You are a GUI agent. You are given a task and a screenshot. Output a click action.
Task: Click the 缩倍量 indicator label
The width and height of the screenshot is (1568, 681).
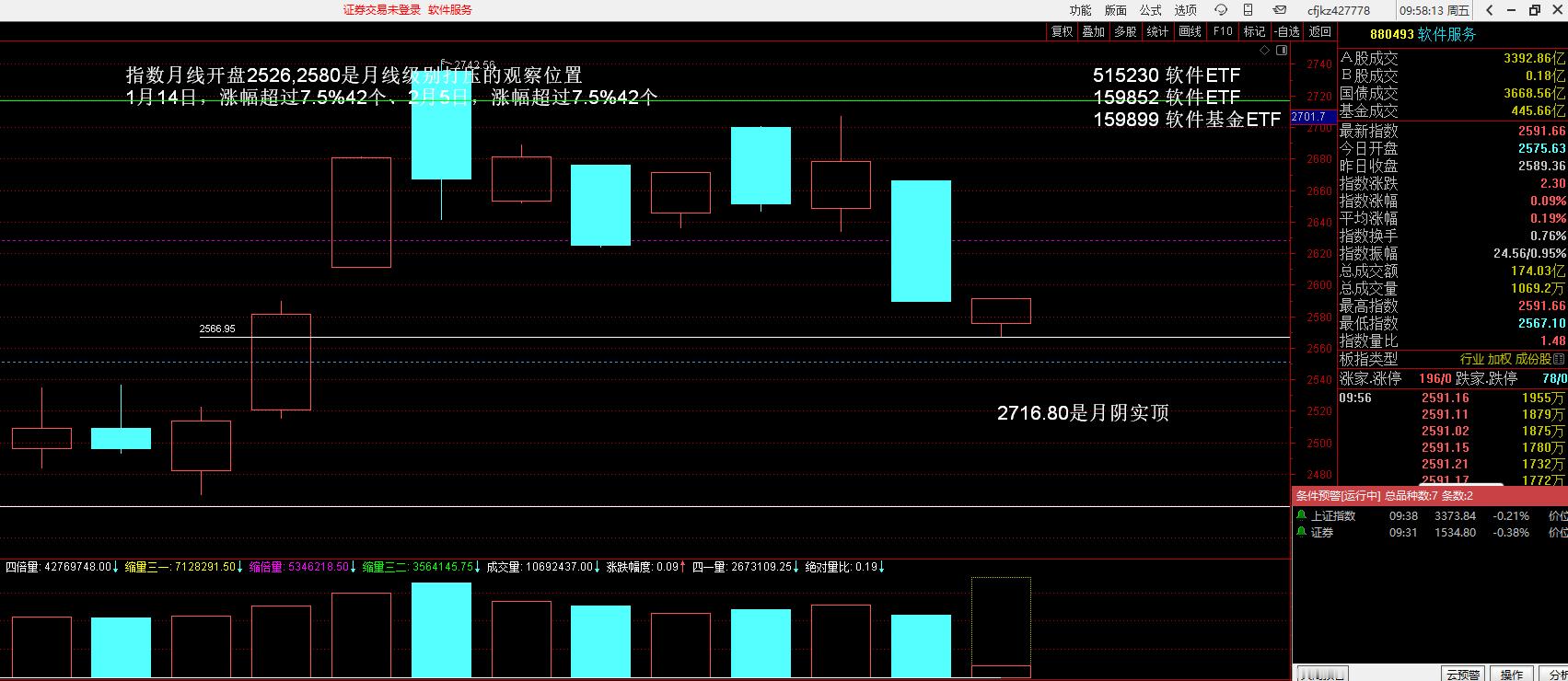tap(302, 567)
